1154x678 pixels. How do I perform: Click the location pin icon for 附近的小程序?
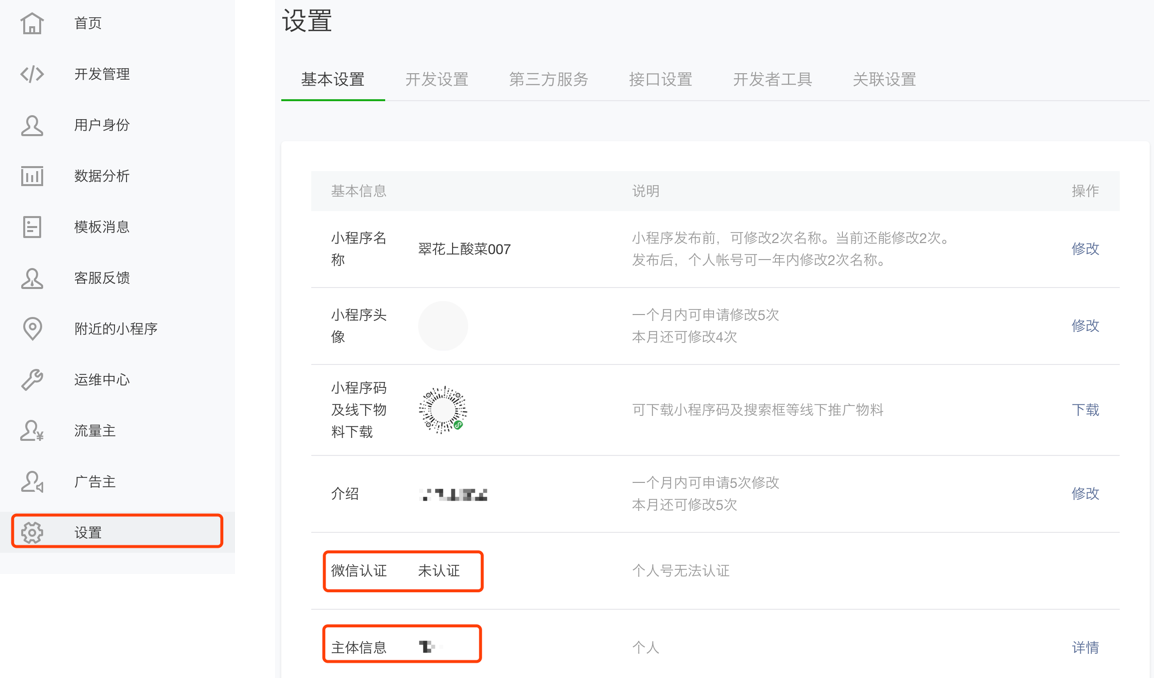pos(32,329)
